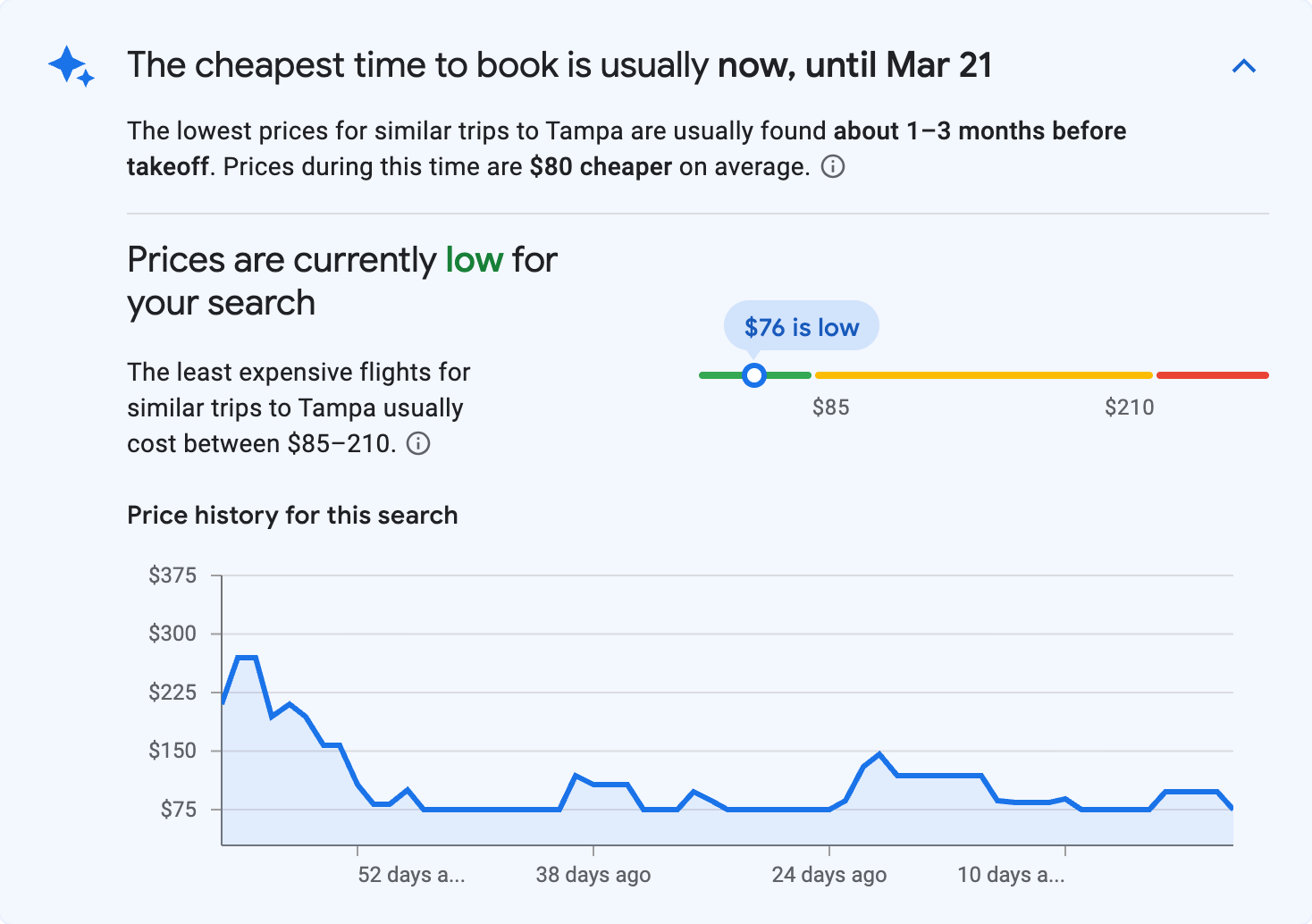Viewport: 1312px width, 924px height.
Task: Select the blue price marker dot on the price bar
Action: [754, 375]
